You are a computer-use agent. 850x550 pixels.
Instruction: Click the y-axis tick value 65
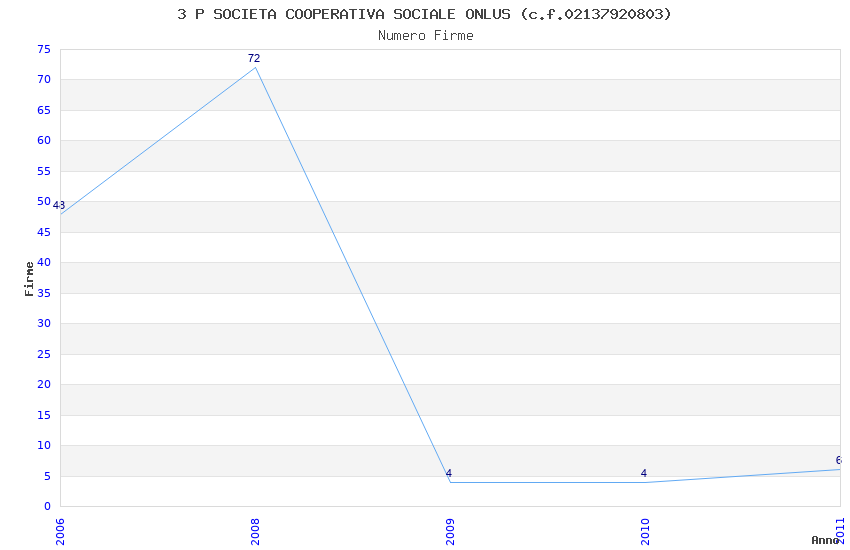(x=44, y=110)
